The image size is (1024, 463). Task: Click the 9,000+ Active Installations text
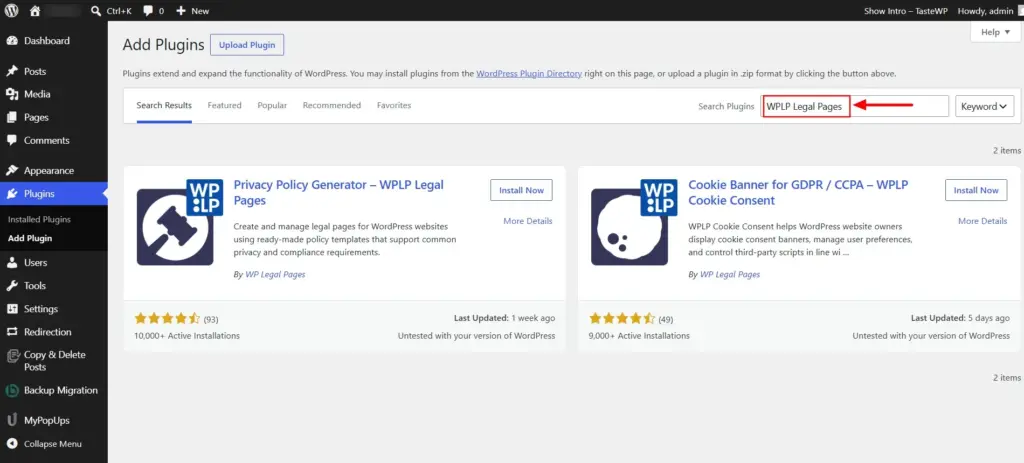(639, 336)
